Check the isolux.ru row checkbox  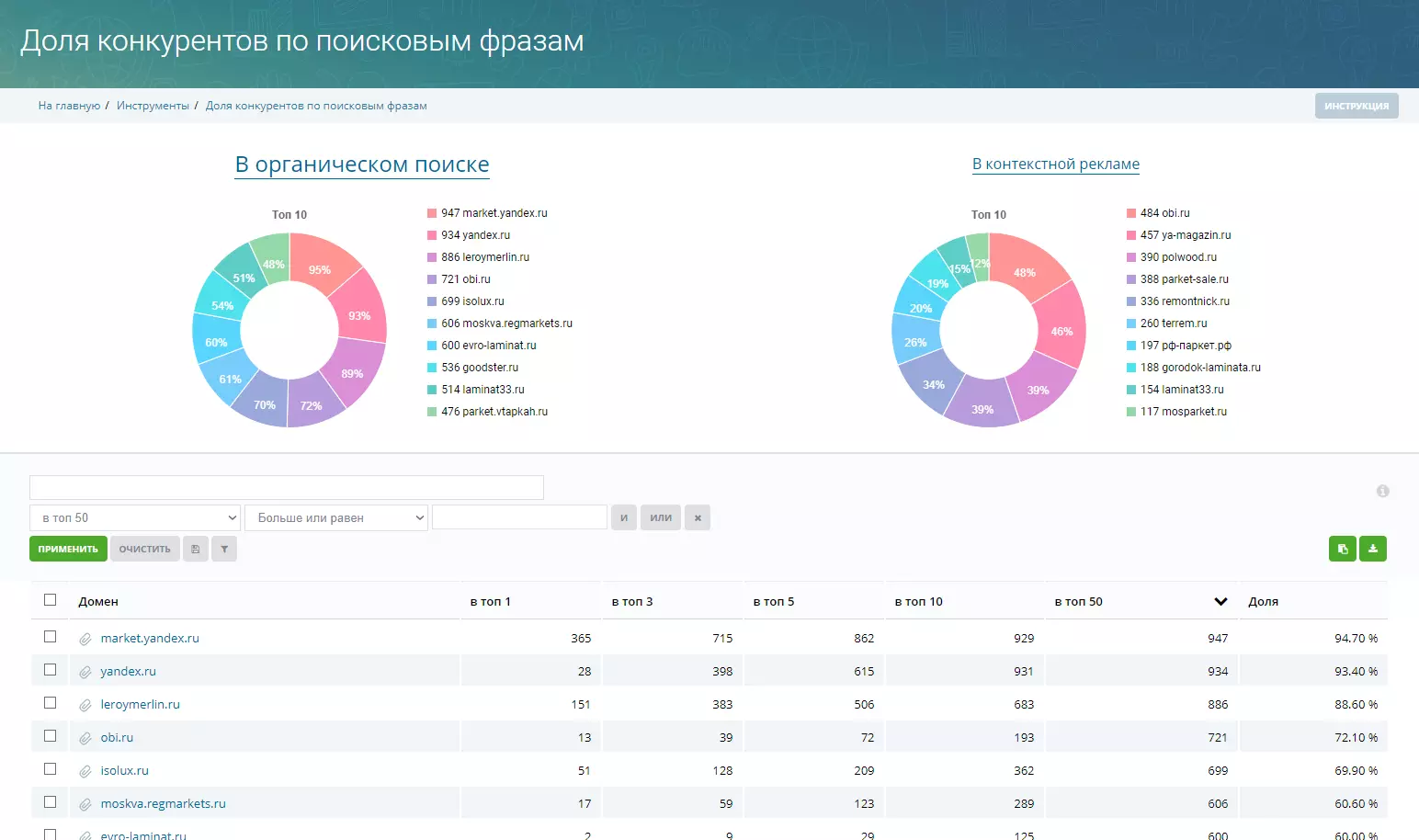[51, 769]
